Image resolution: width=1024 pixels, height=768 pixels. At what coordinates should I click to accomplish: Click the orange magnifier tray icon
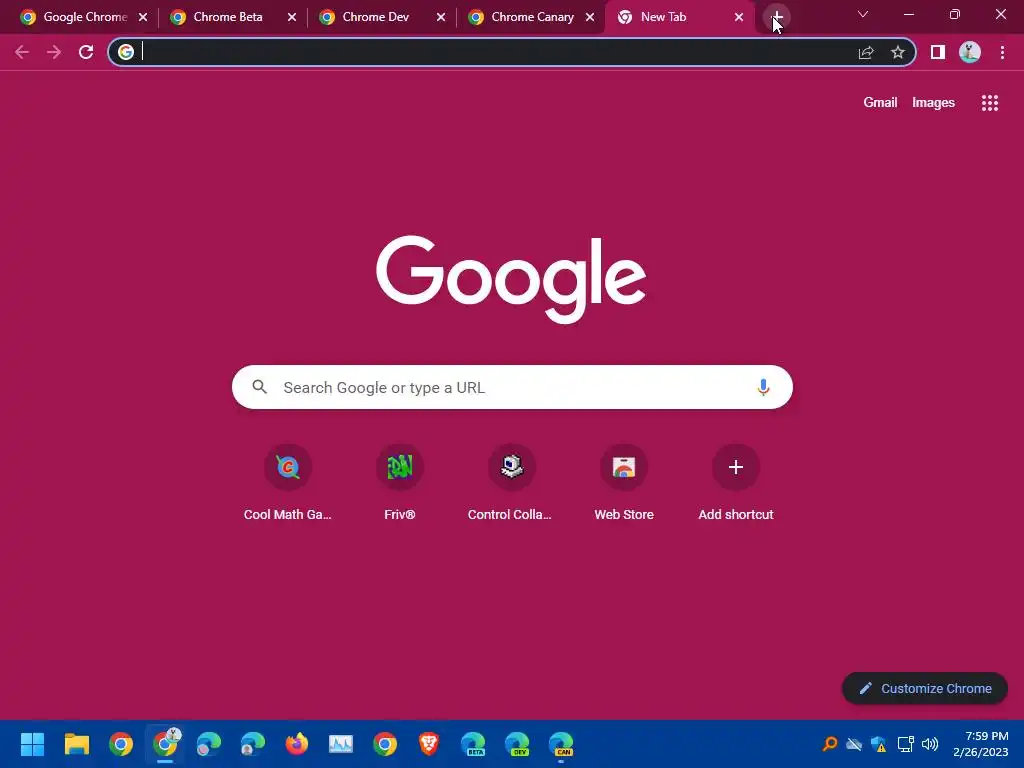829,744
